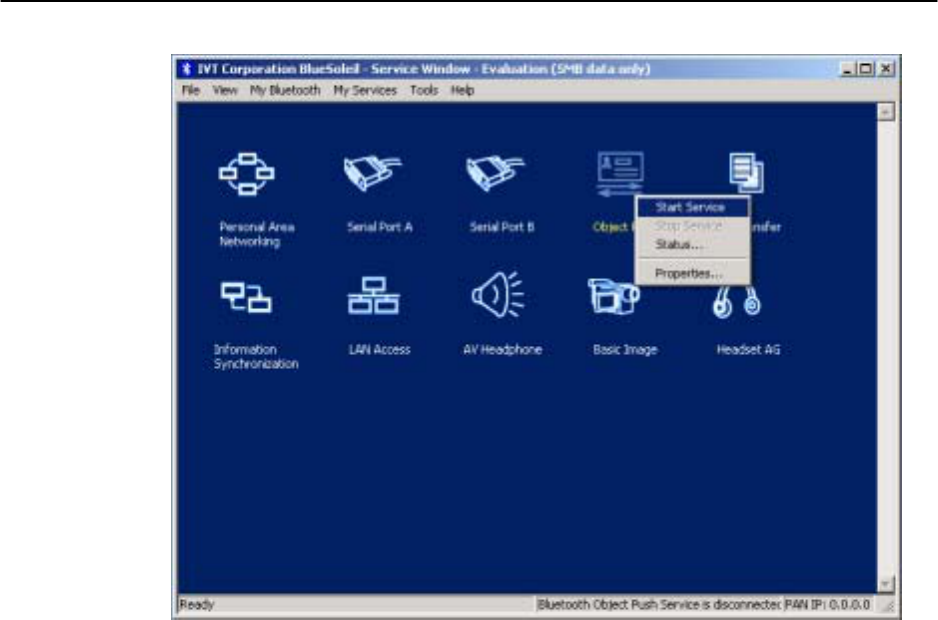Click the Serial Port B label
Image resolution: width=938 pixels, height=620 pixels.
click(x=502, y=227)
